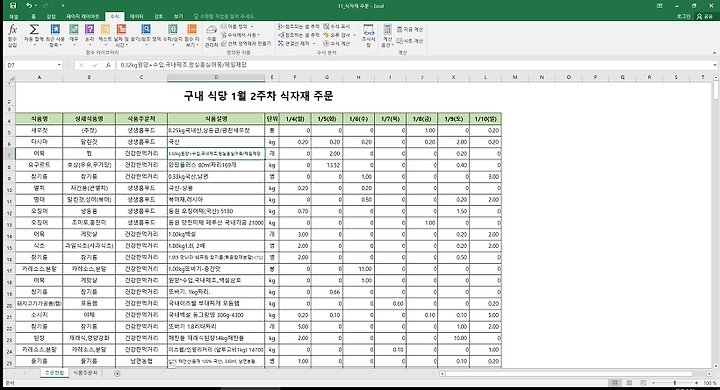The height and width of the screenshot is (390, 720).
Task: Click Error Checking (오류 검사)
Action: pyautogui.click(x=337, y=35)
